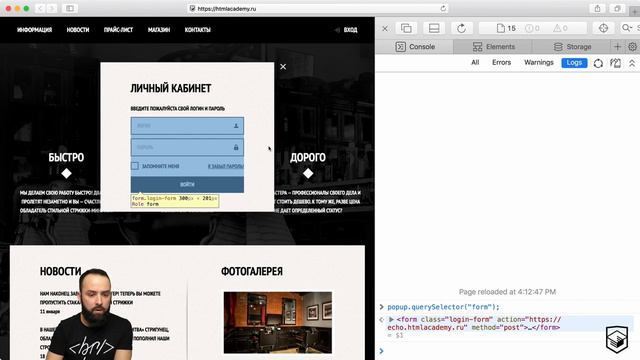640x360 pixels.
Task: Open ИНФОРМАЦИЯ in the site menu
Action: [x=34, y=30]
